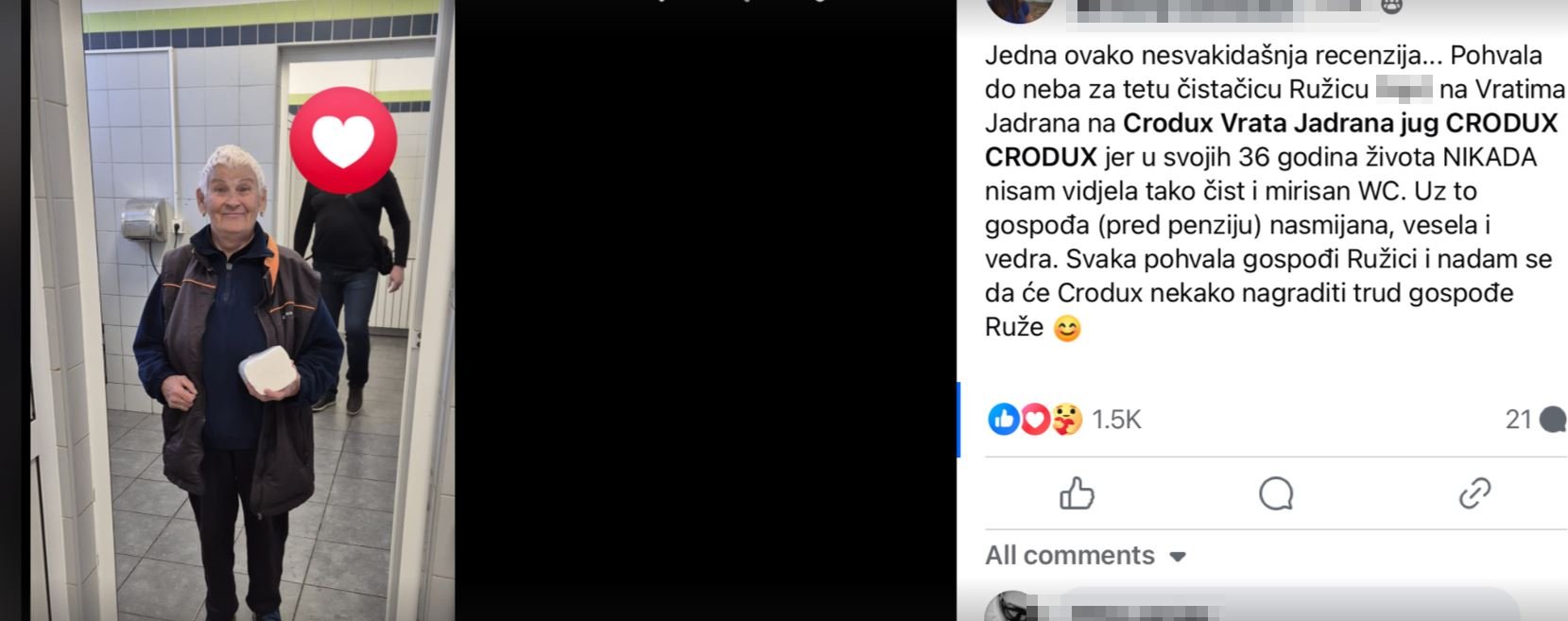
Task: Click the blue like reaction emoji
Action: [1003, 419]
